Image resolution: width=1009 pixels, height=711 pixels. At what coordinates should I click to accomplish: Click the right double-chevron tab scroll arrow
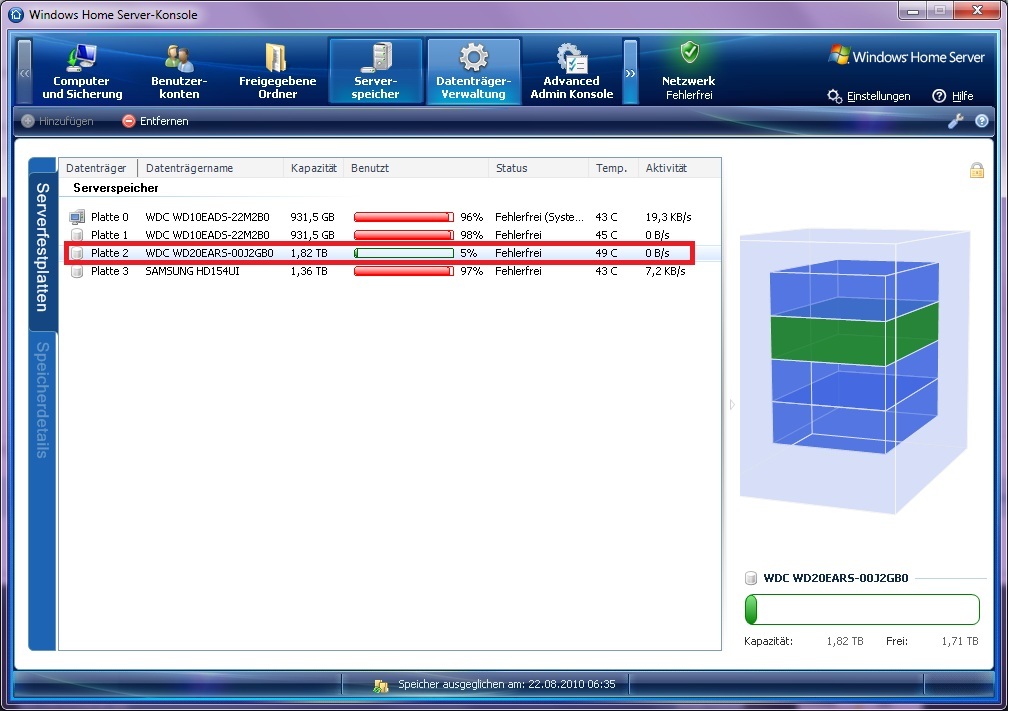pyautogui.click(x=631, y=72)
